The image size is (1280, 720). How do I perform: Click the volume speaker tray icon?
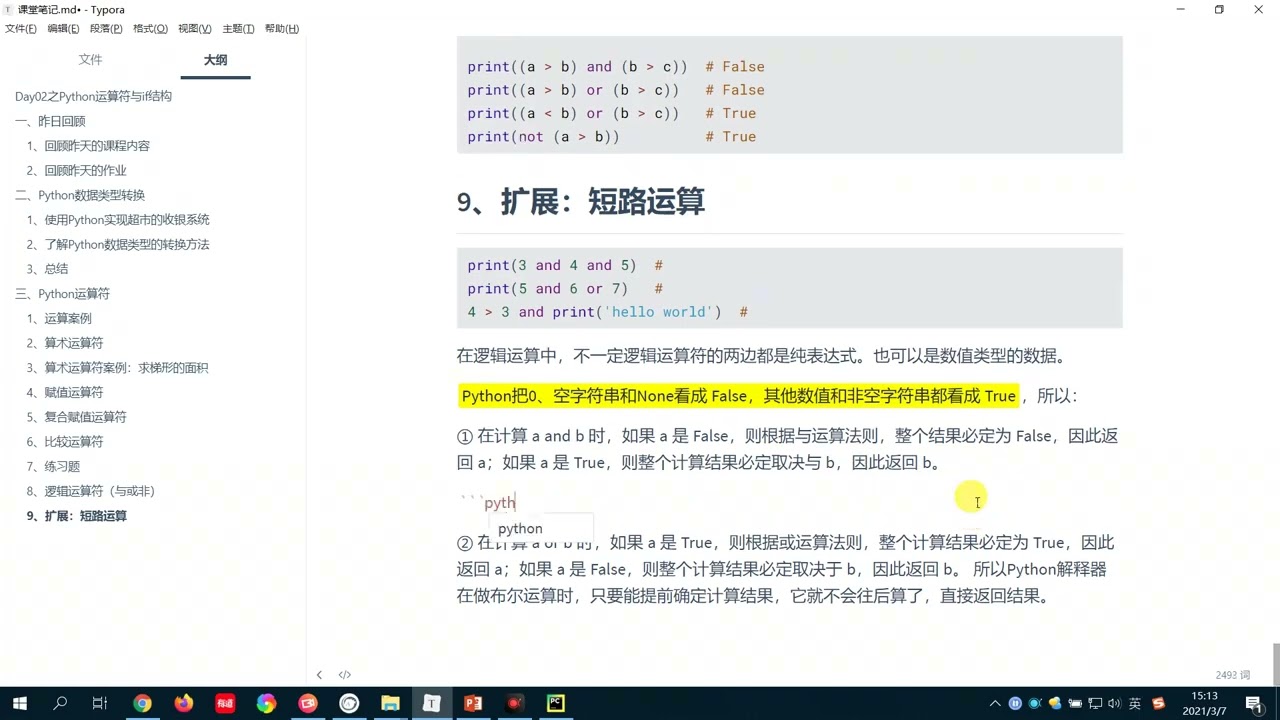point(1115,703)
